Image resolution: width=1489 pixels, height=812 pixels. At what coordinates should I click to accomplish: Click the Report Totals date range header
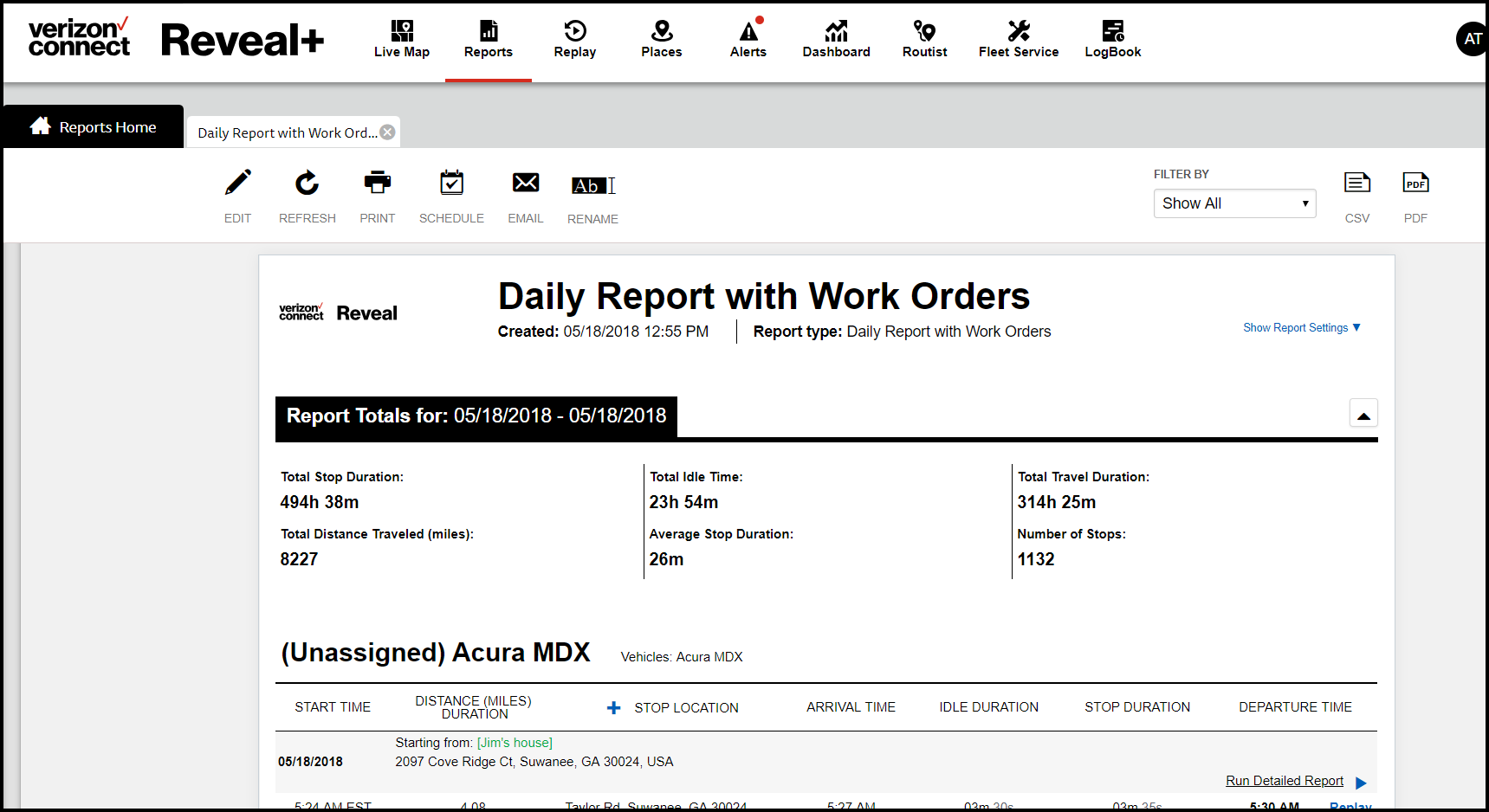[x=476, y=416]
